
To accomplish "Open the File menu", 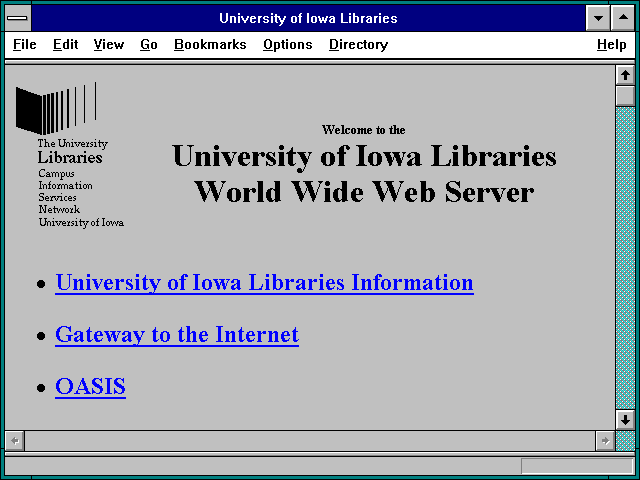I will (24, 44).
